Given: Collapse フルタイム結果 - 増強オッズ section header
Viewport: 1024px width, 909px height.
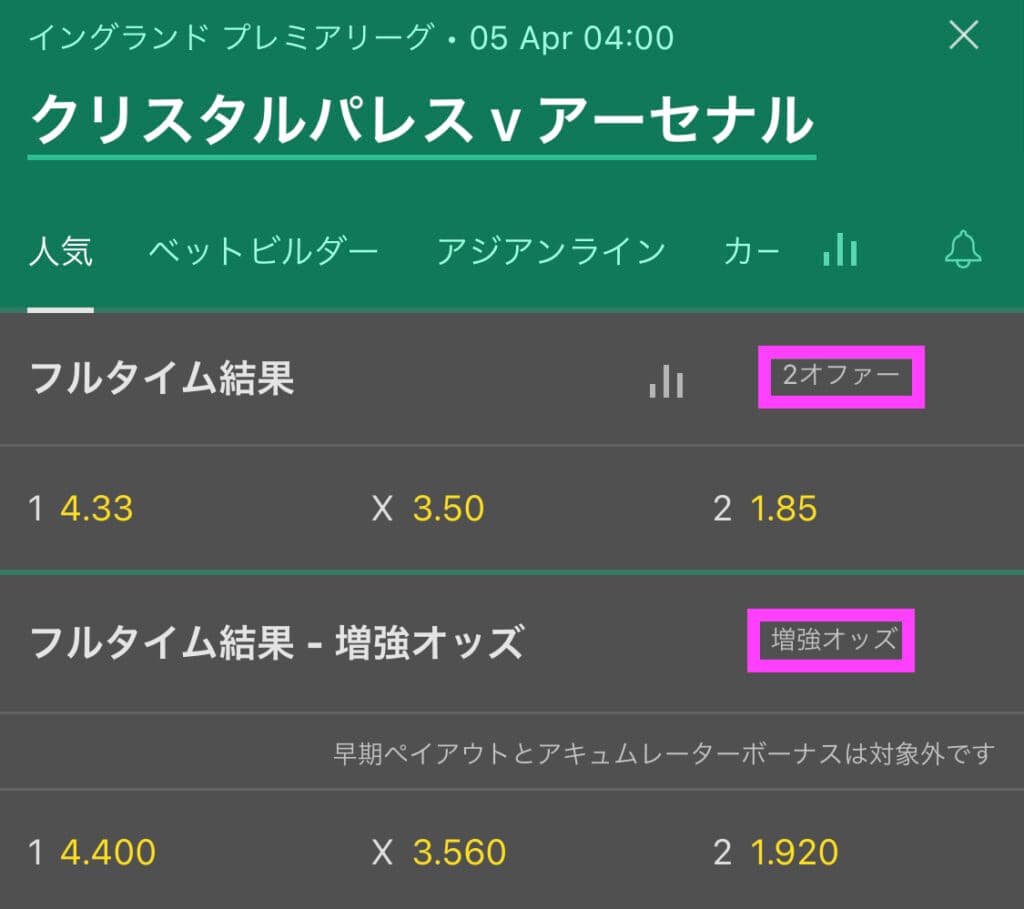Looking at the screenshot, I should click(512, 643).
